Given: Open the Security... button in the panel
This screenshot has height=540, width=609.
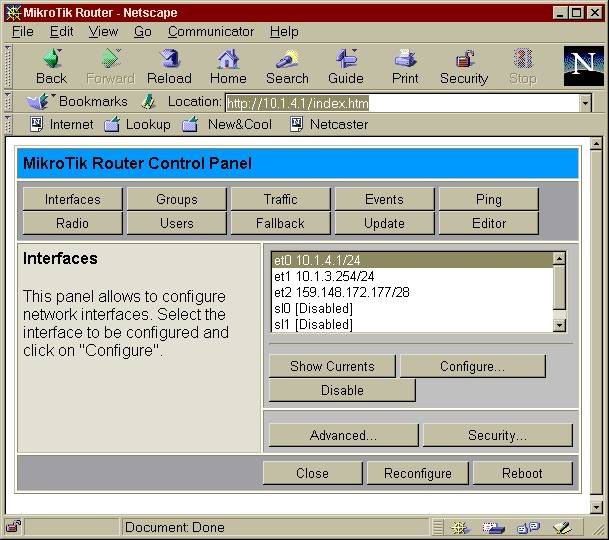Looking at the screenshot, I should pyautogui.click(x=498, y=435).
